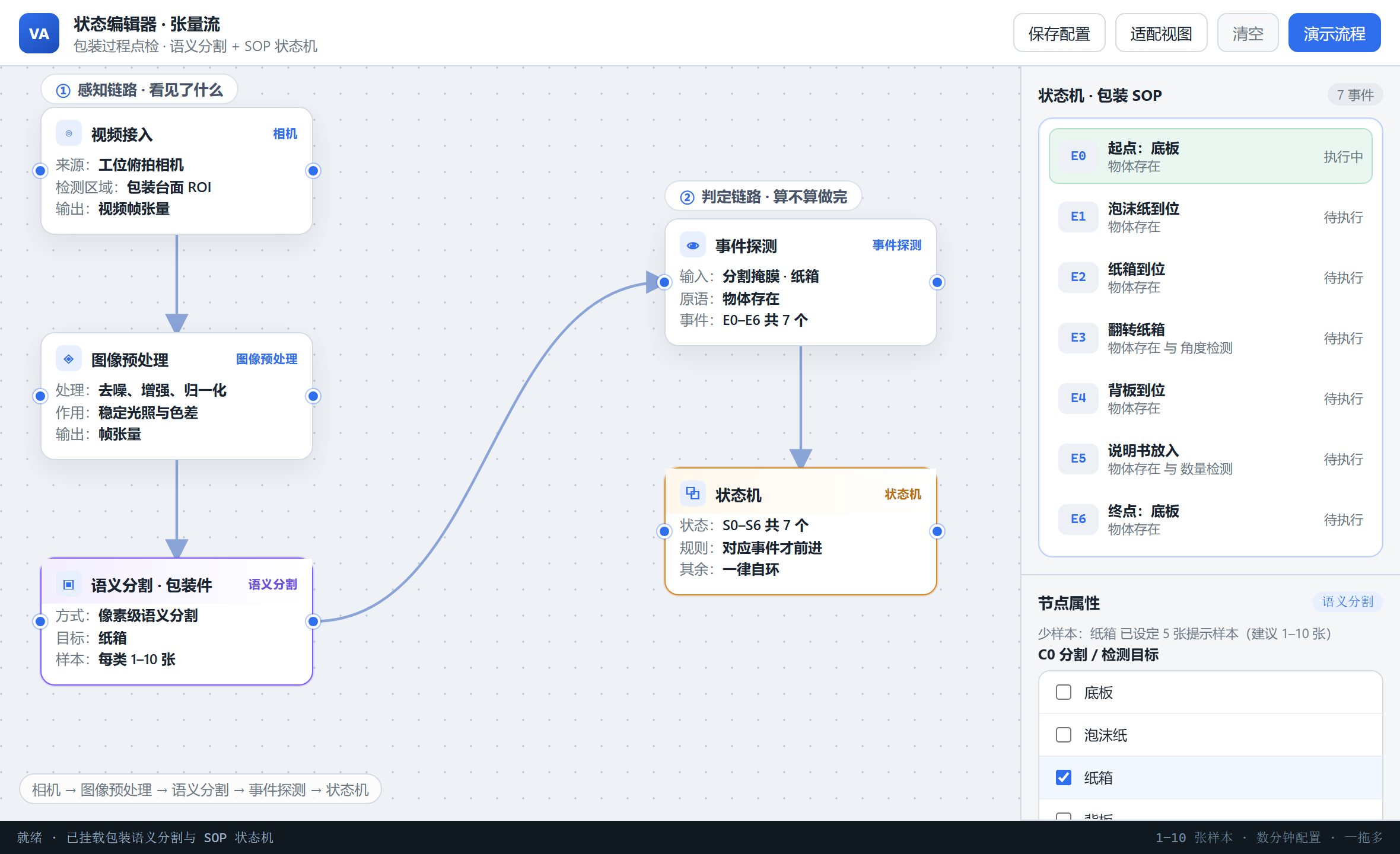
Task: Click the circled 2 in 判定链路 label
Action: [x=687, y=197]
